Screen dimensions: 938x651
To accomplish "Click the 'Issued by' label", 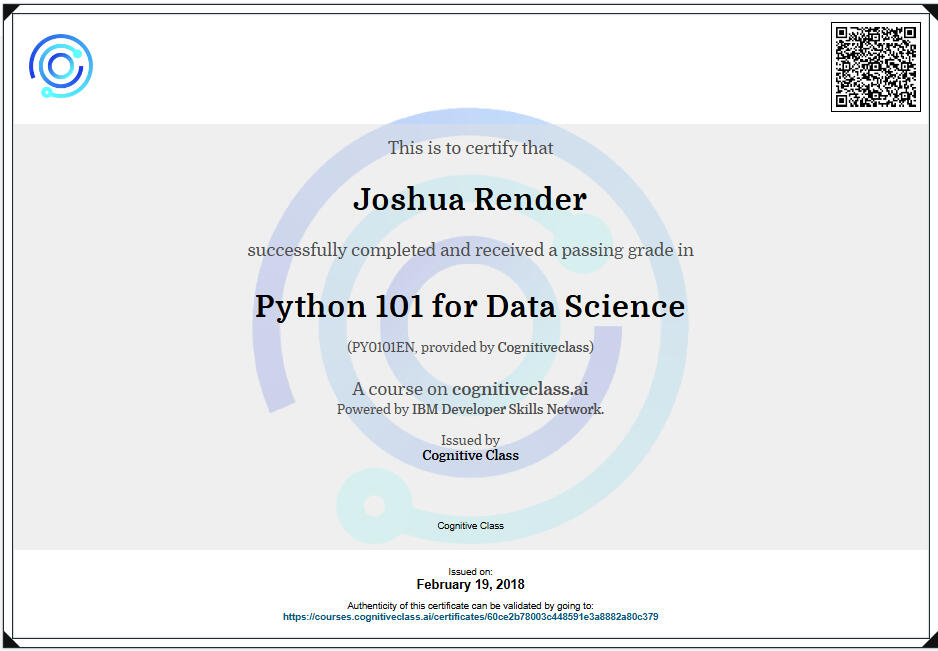I will 470,440.
